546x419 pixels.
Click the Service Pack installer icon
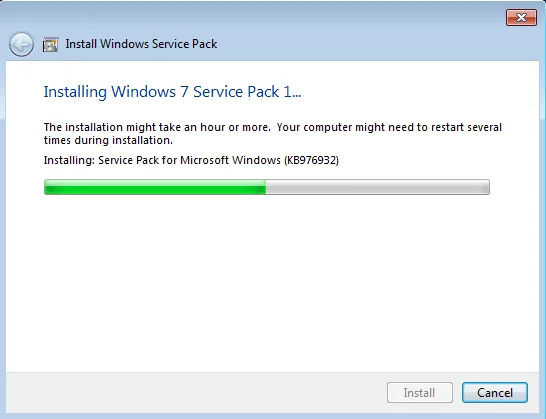tap(50, 45)
